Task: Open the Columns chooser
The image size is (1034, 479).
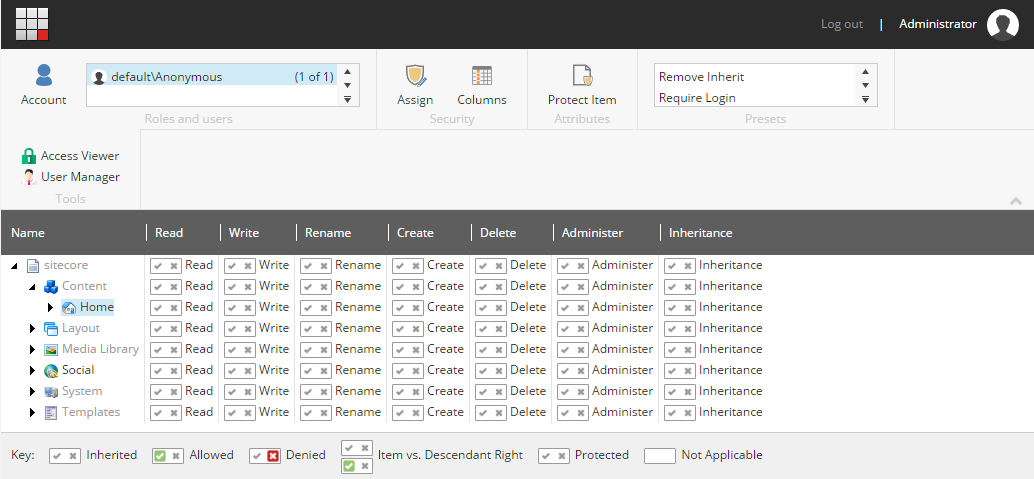Action: pyautogui.click(x=482, y=76)
